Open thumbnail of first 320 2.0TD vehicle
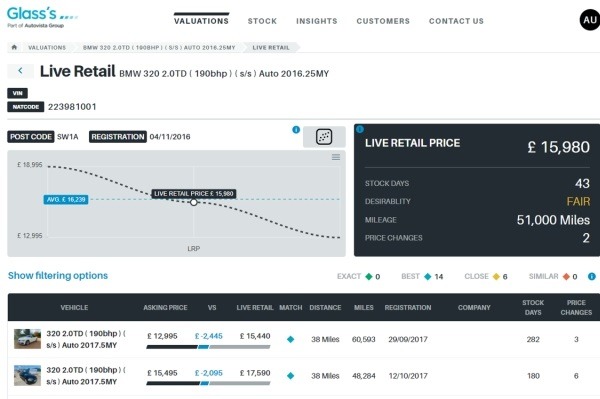The height and width of the screenshot is (399, 600). click(28, 339)
